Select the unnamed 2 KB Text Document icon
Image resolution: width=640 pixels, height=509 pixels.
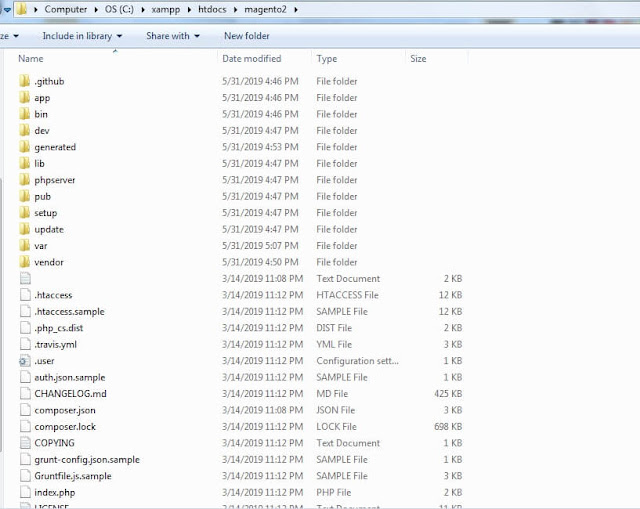pos(25,278)
